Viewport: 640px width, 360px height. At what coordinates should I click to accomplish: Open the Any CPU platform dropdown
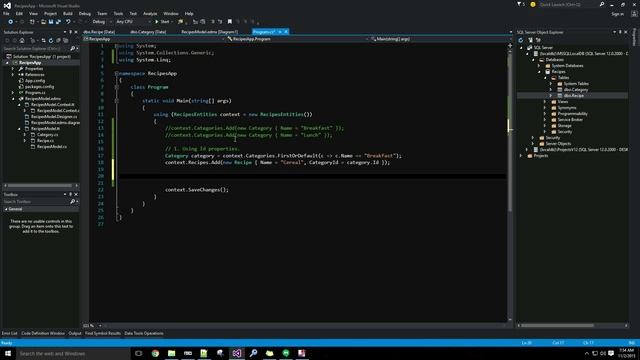[x=133, y=22]
